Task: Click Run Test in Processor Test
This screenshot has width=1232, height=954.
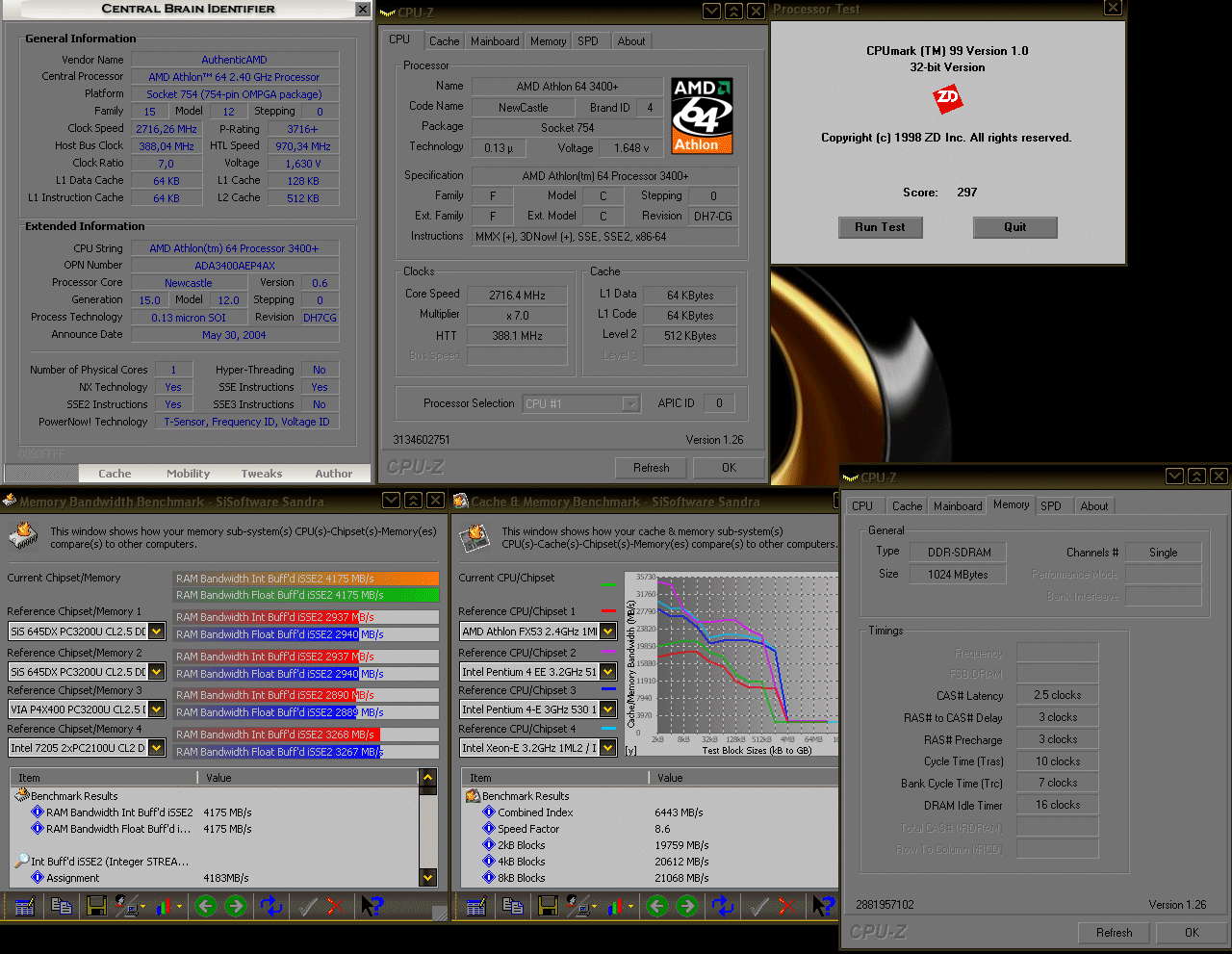Action: pyautogui.click(x=881, y=227)
